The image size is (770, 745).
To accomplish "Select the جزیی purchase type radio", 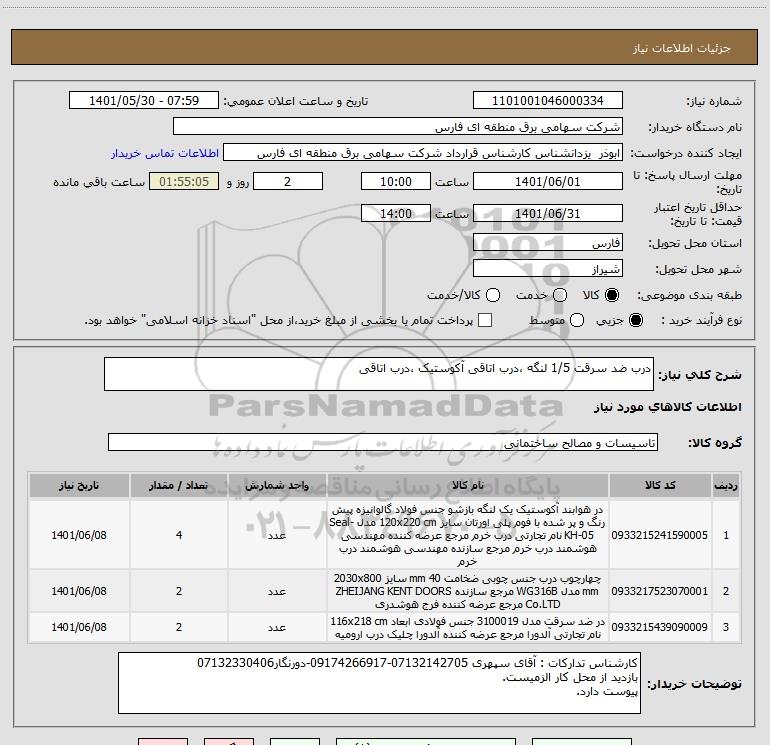I will (x=635, y=320).
